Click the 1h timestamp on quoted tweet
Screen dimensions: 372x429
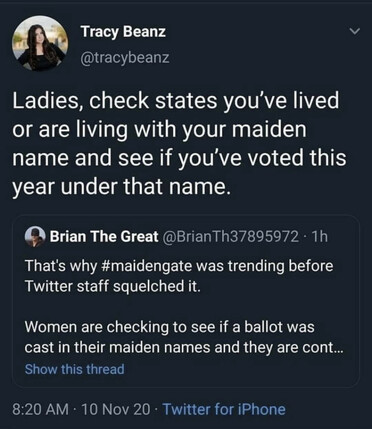click(x=319, y=237)
